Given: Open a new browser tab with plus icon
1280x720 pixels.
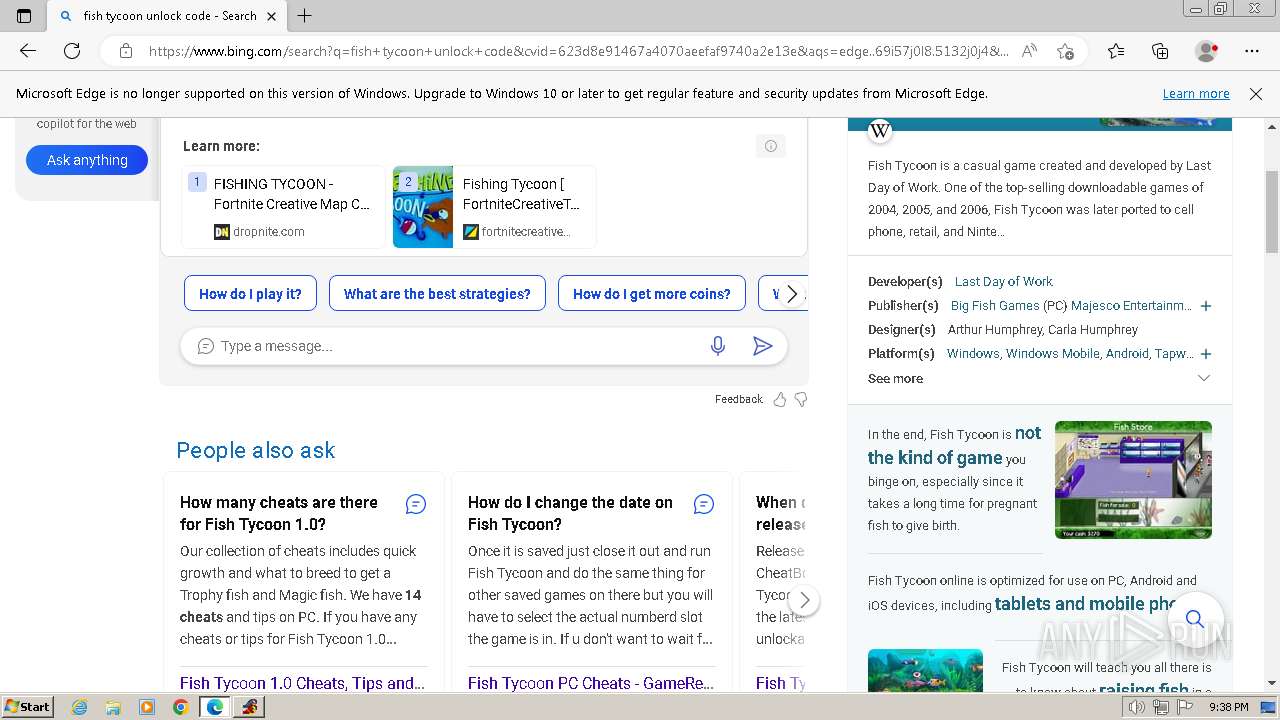Looking at the screenshot, I should [x=305, y=15].
